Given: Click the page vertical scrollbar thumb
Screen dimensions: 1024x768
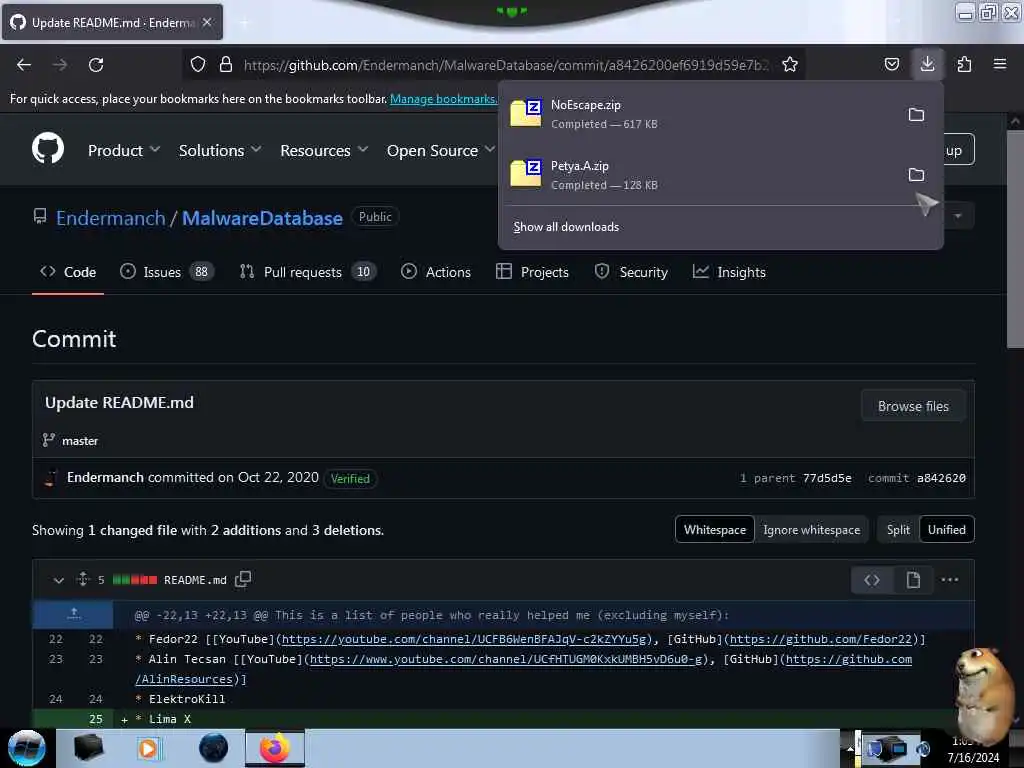Looking at the screenshot, I should tap(1014, 240).
